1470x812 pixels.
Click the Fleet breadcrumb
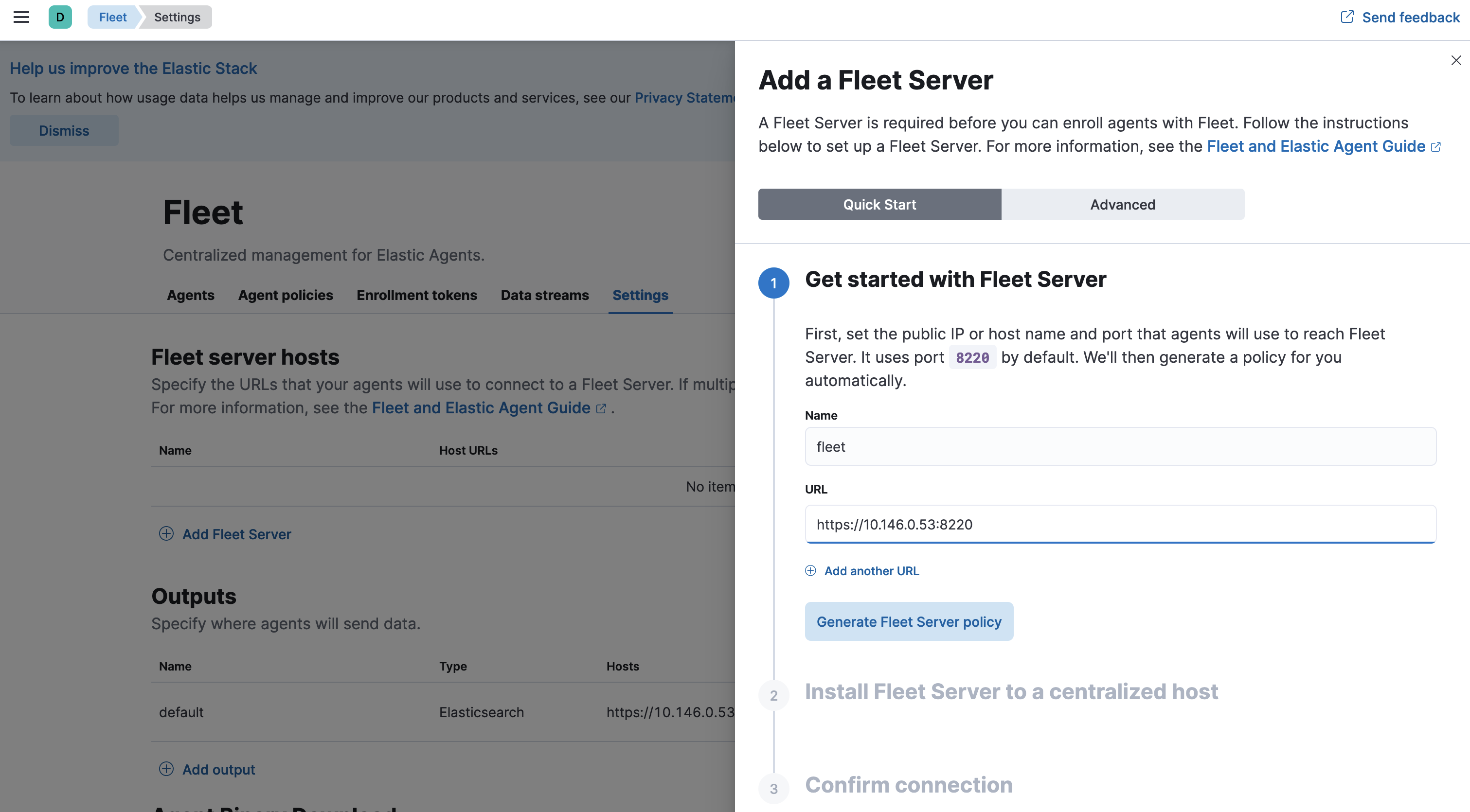[x=112, y=17]
